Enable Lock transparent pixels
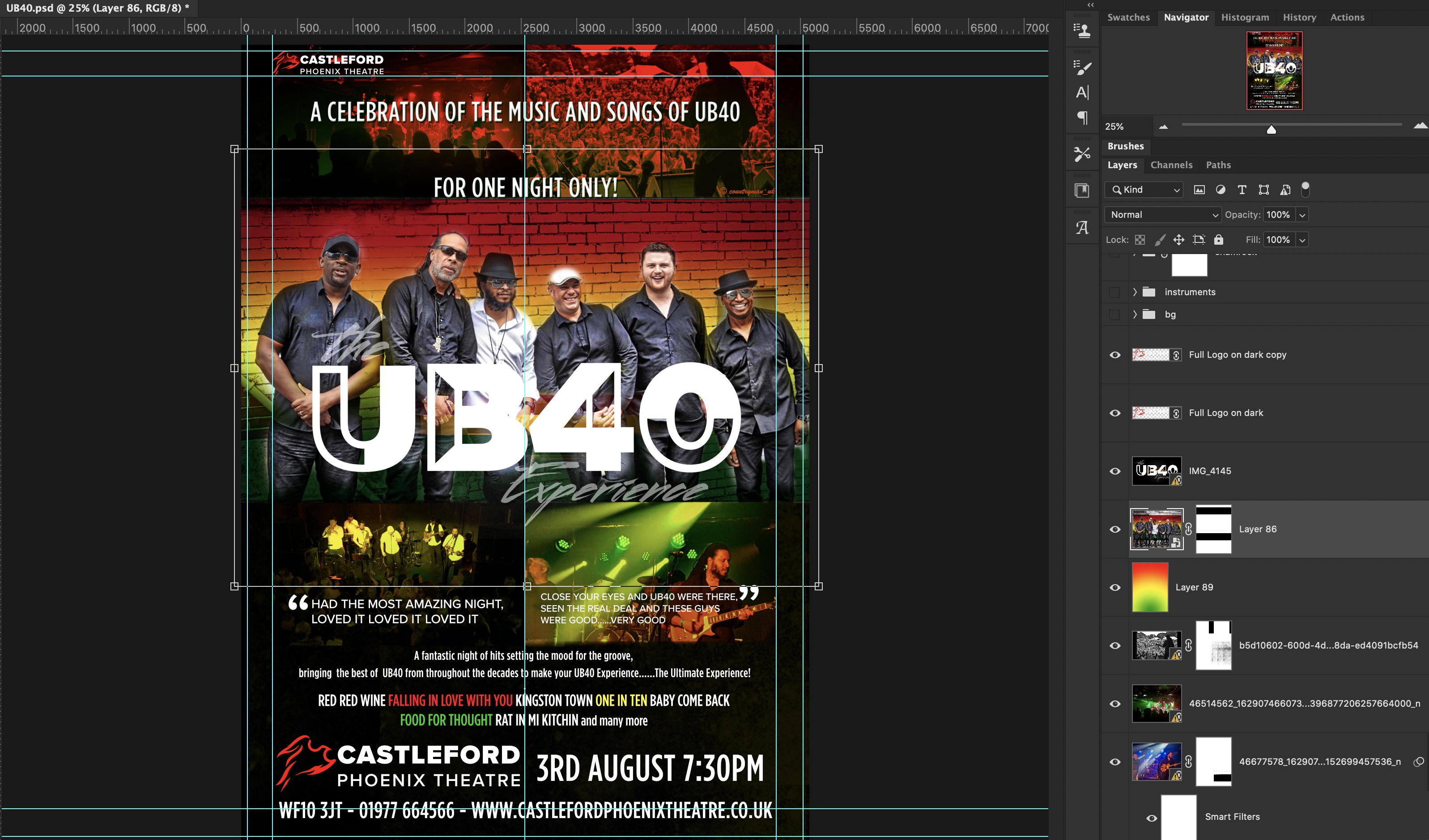The image size is (1429, 840). pos(1140,239)
